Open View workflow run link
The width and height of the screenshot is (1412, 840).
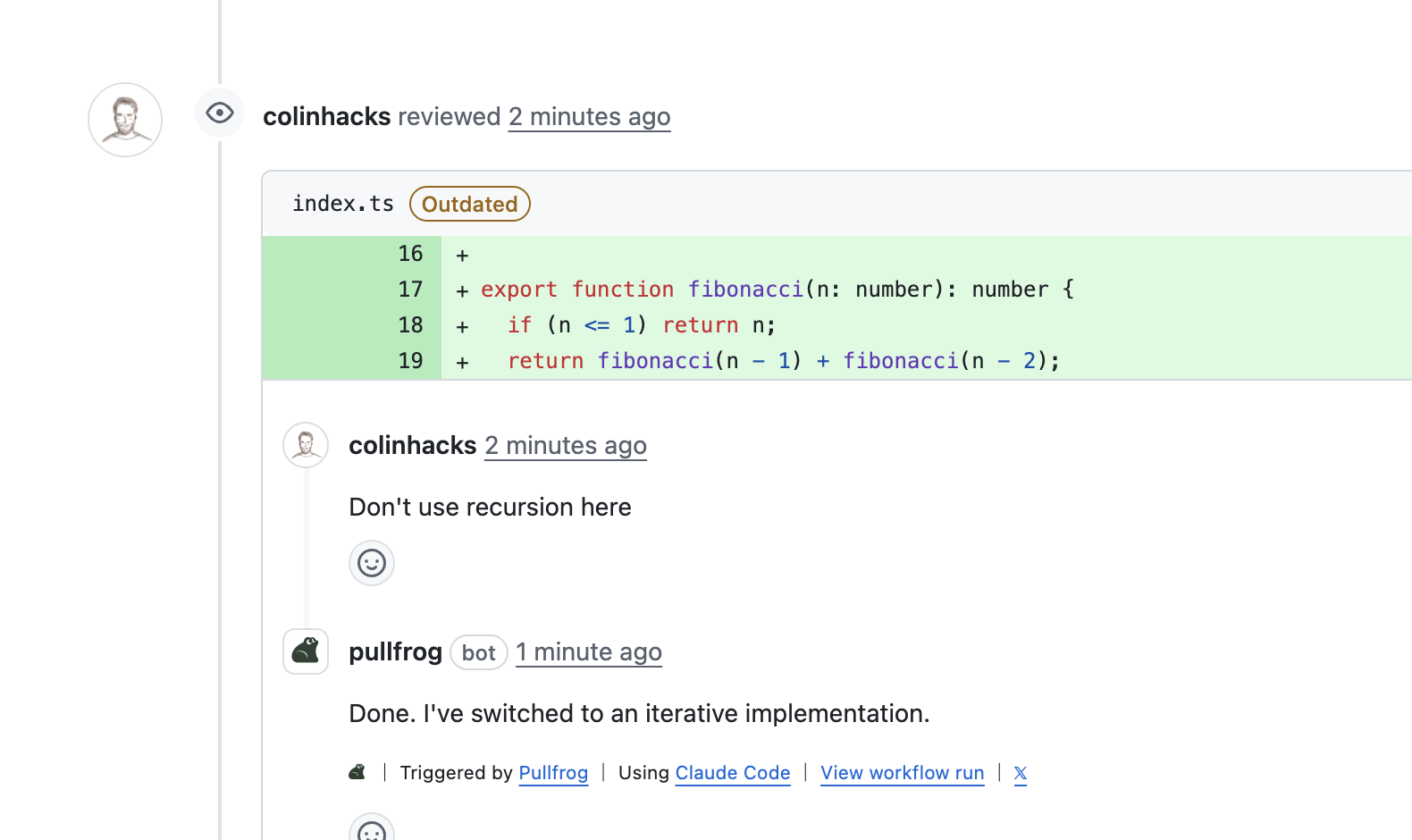903,772
